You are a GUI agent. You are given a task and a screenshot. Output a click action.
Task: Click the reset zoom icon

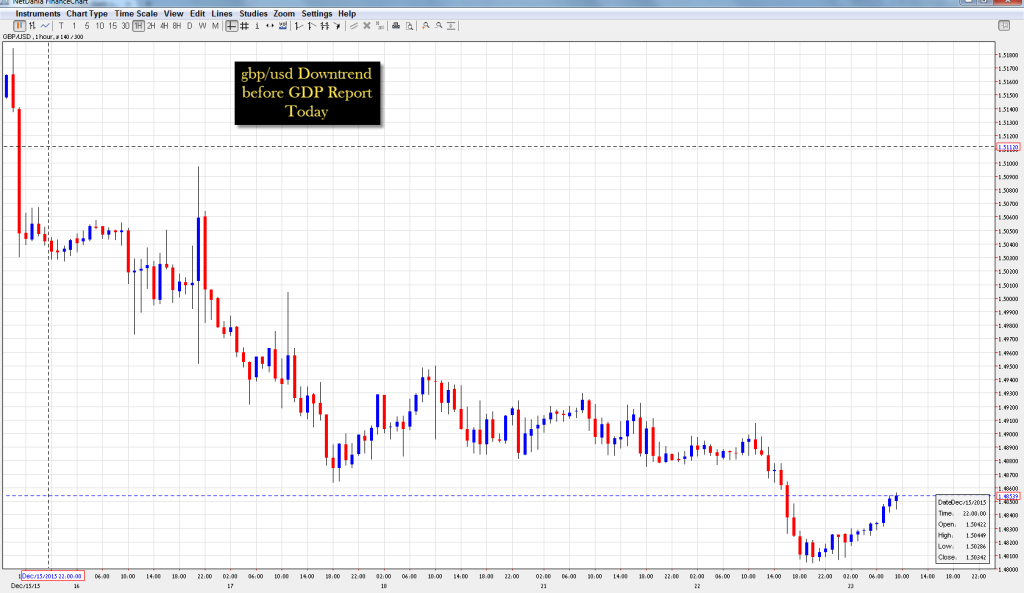click(x=451, y=26)
